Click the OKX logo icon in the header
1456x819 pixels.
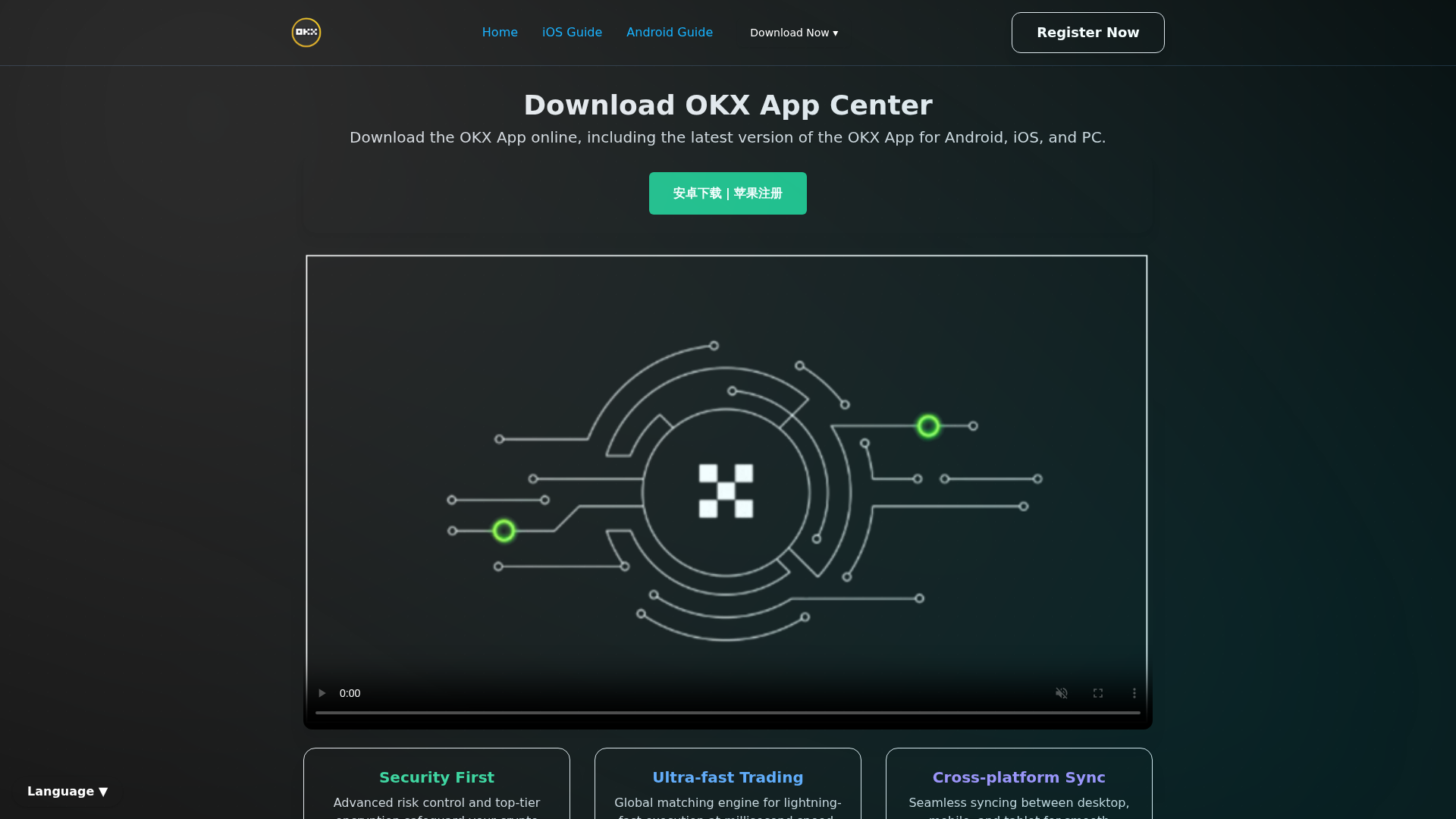point(306,33)
